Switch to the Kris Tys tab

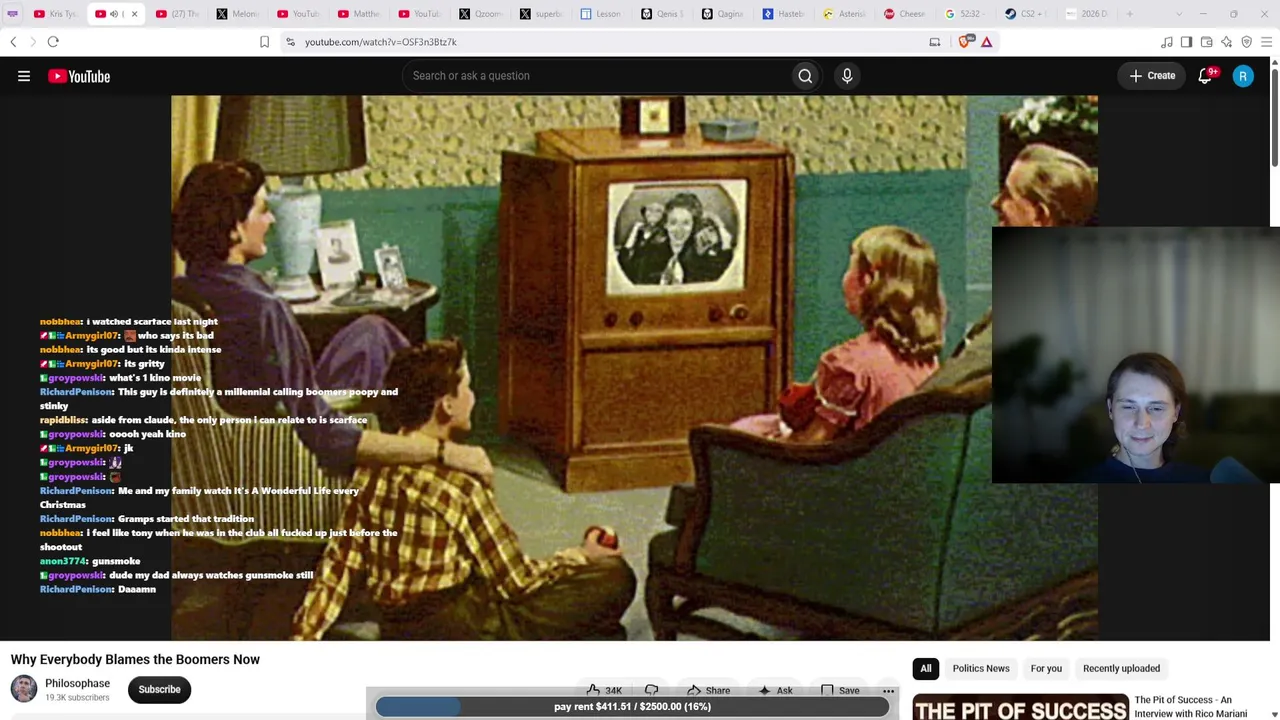tap(55, 14)
